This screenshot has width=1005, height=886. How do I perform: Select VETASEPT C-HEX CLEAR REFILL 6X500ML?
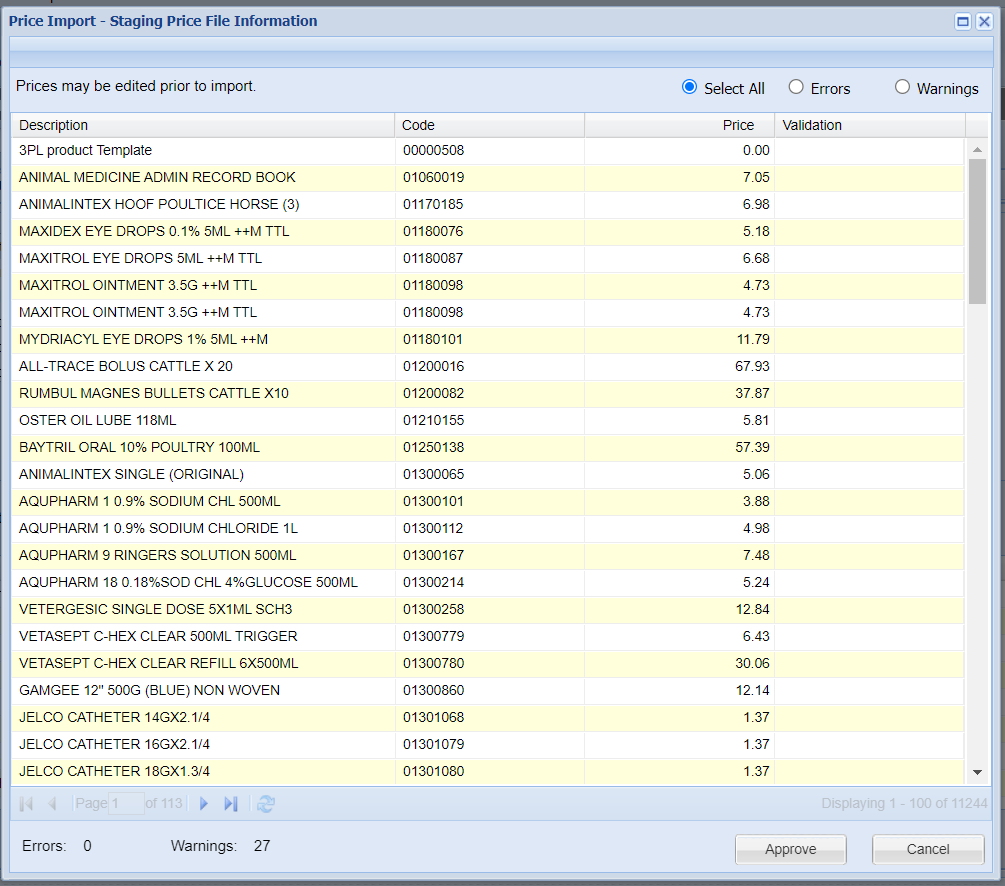click(487, 664)
